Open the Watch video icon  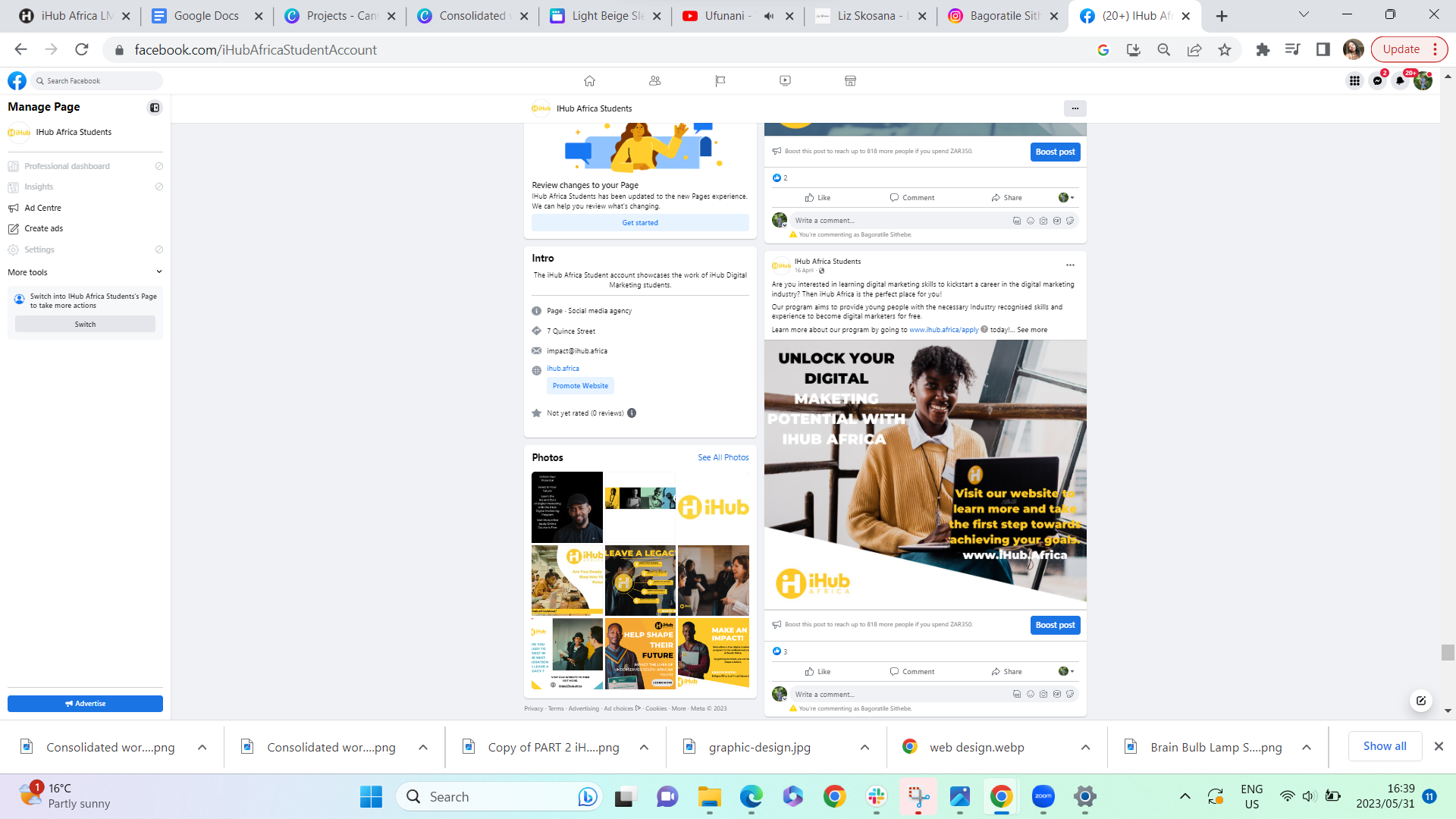[785, 80]
